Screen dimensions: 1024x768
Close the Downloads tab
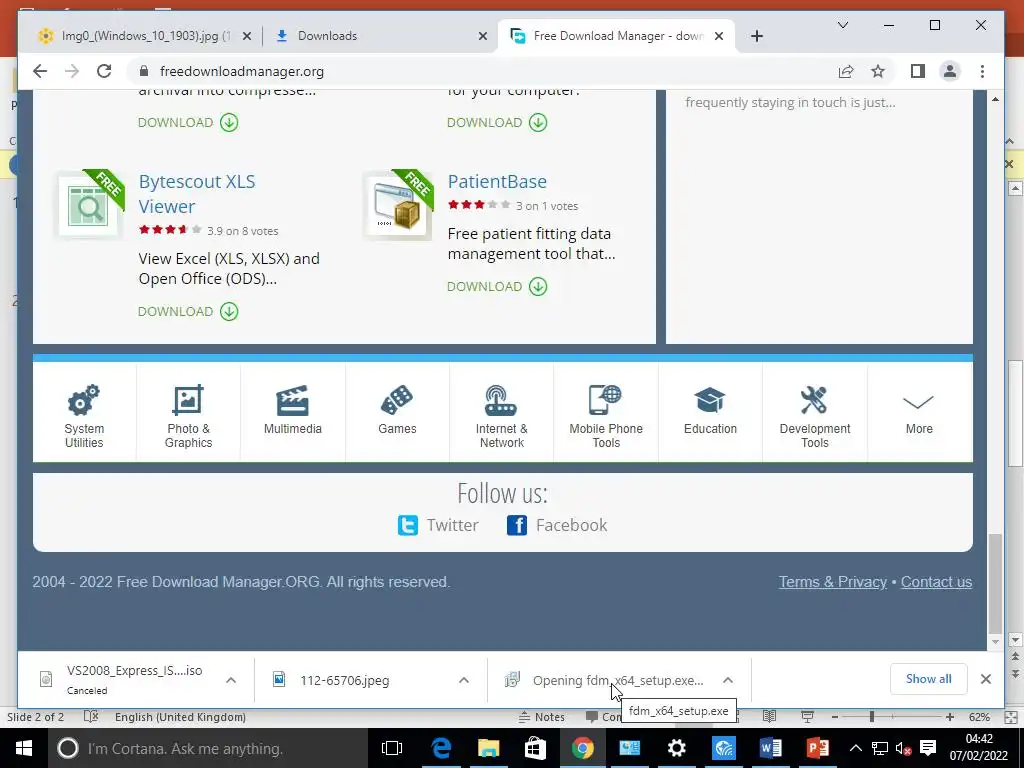pos(483,36)
